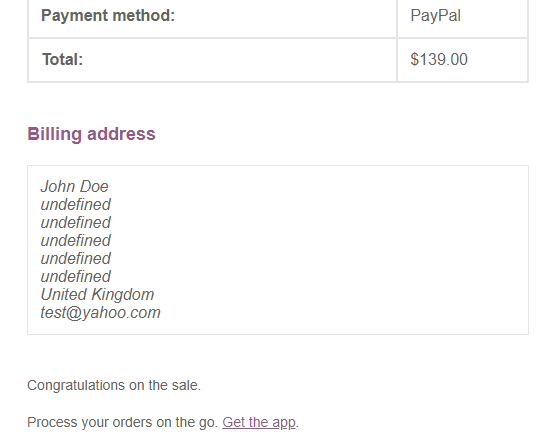
Task: Click the PayPal payment method value
Action: [435, 16]
